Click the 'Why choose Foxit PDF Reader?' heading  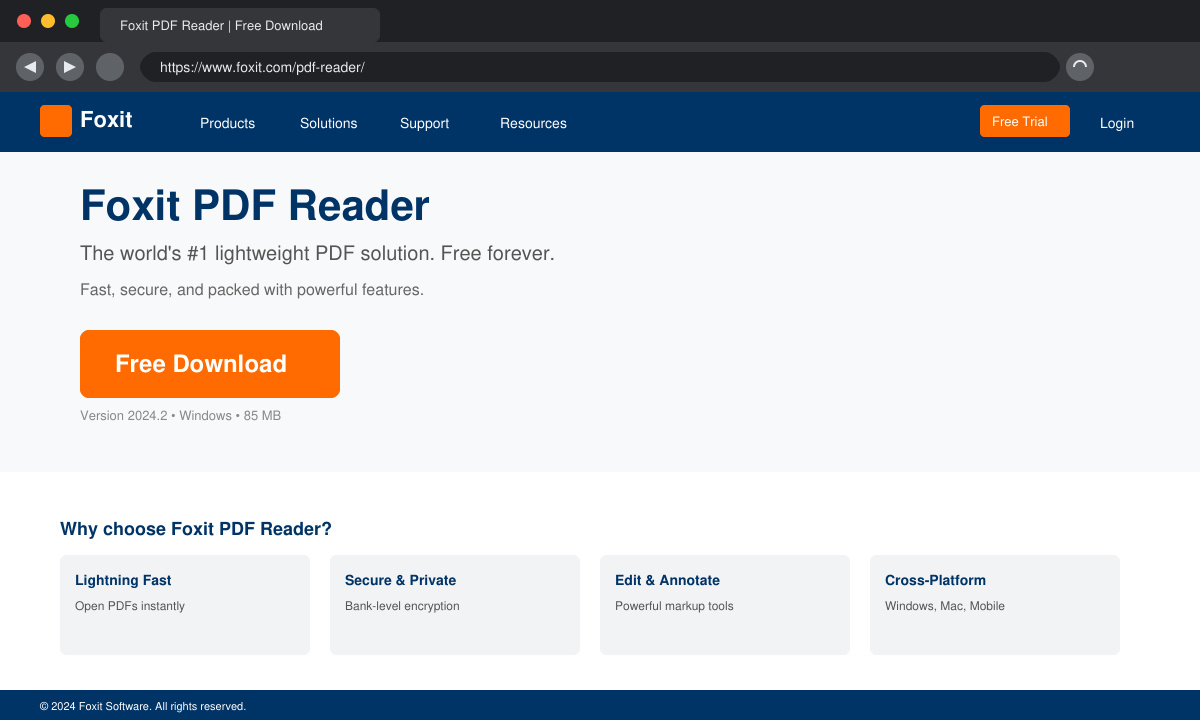[x=196, y=529]
